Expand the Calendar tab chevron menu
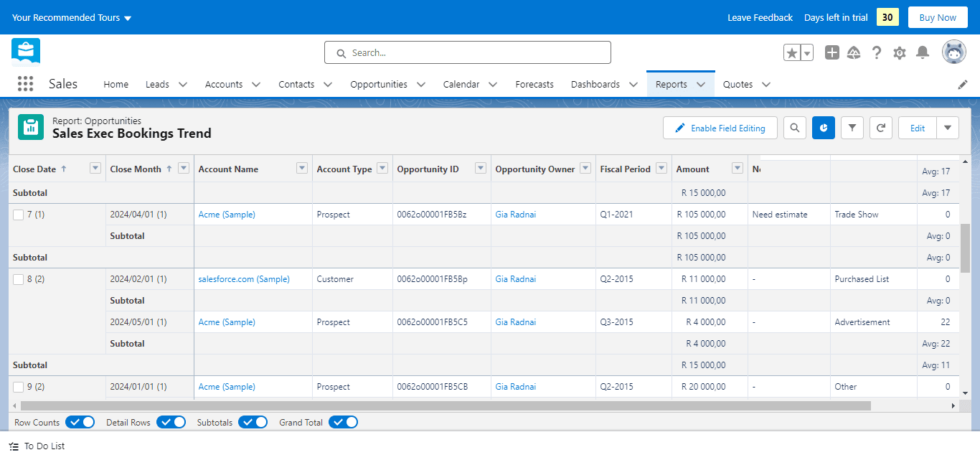The width and height of the screenshot is (980, 460). [492, 84]
